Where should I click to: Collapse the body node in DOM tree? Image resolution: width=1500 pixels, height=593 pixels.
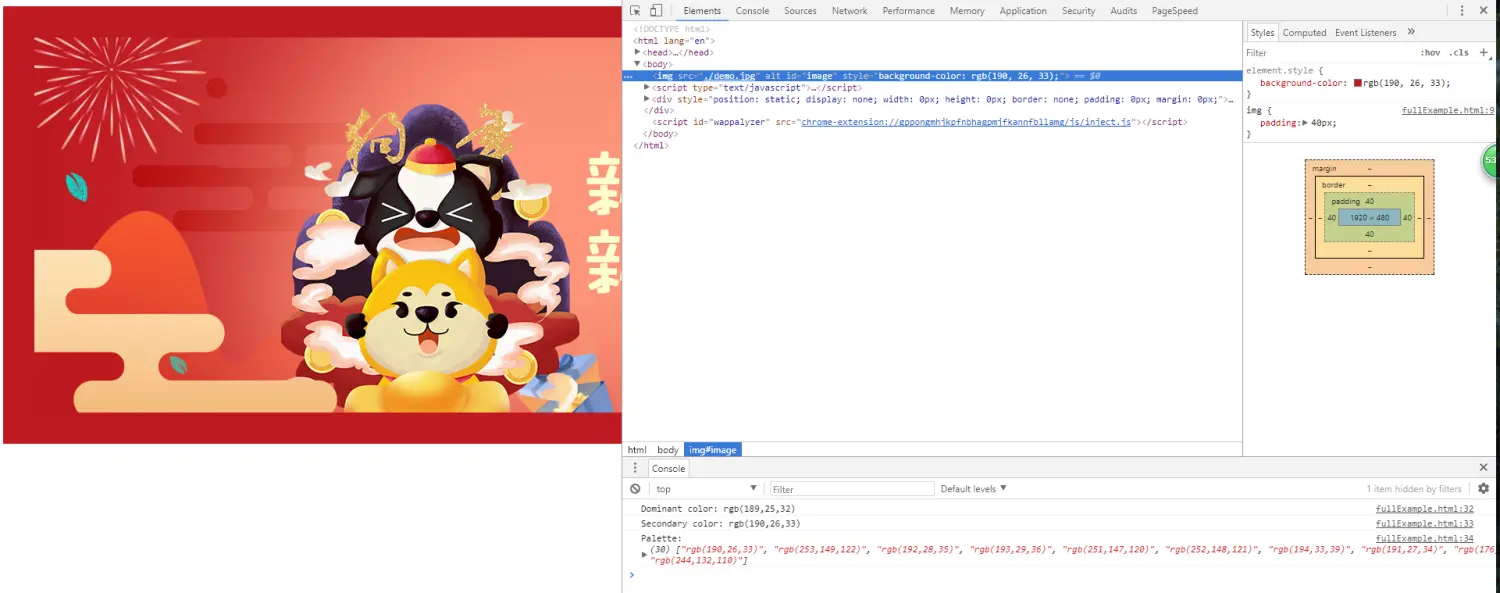point(638,64)
